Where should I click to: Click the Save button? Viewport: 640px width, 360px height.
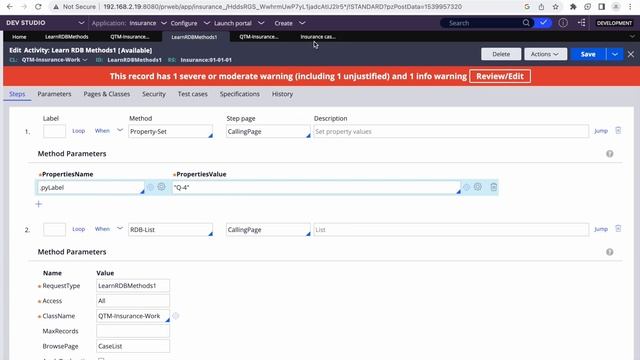coord(588,54)
